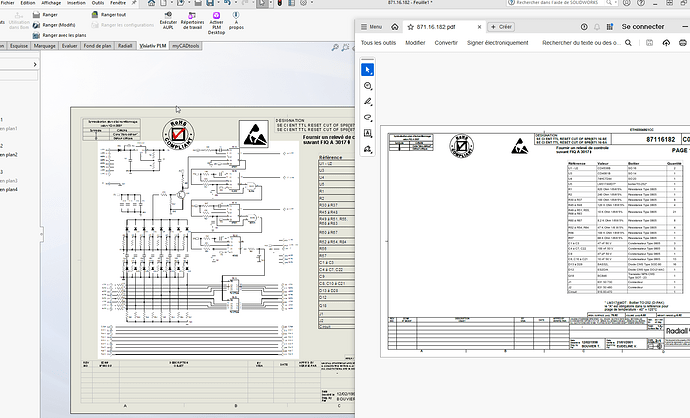The width and height of the screenshot is (690, 418).
Task: Select the comment tool in the Acrobat side toolbar
Action: tap(367, 86)
